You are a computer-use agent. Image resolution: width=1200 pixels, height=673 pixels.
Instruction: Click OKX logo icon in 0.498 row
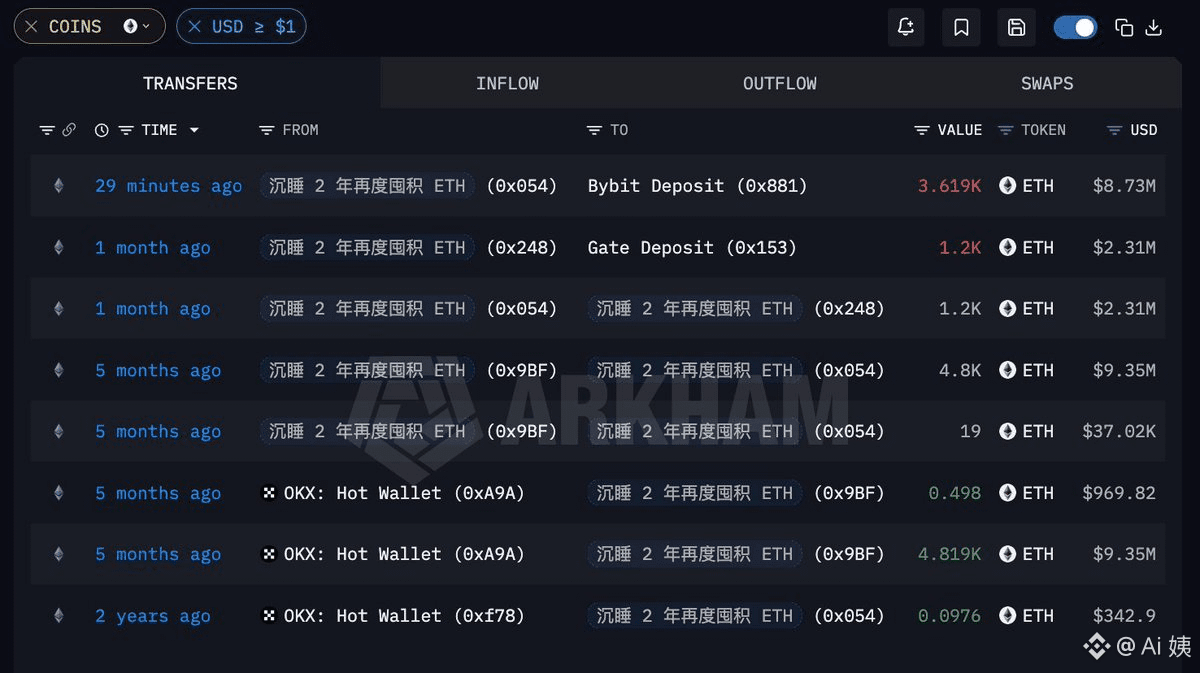click(269, 493)
